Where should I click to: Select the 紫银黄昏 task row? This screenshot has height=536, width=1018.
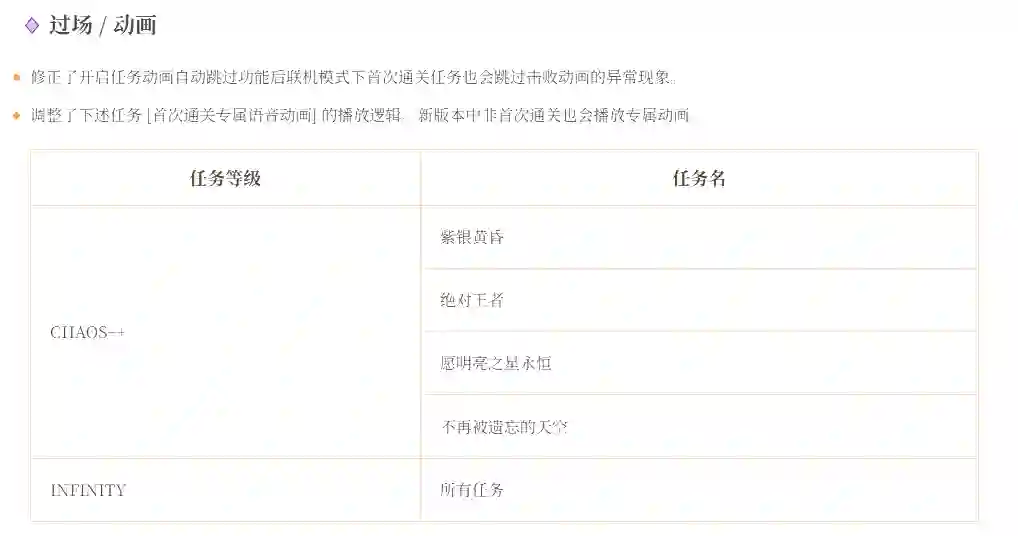coord(699,238)
